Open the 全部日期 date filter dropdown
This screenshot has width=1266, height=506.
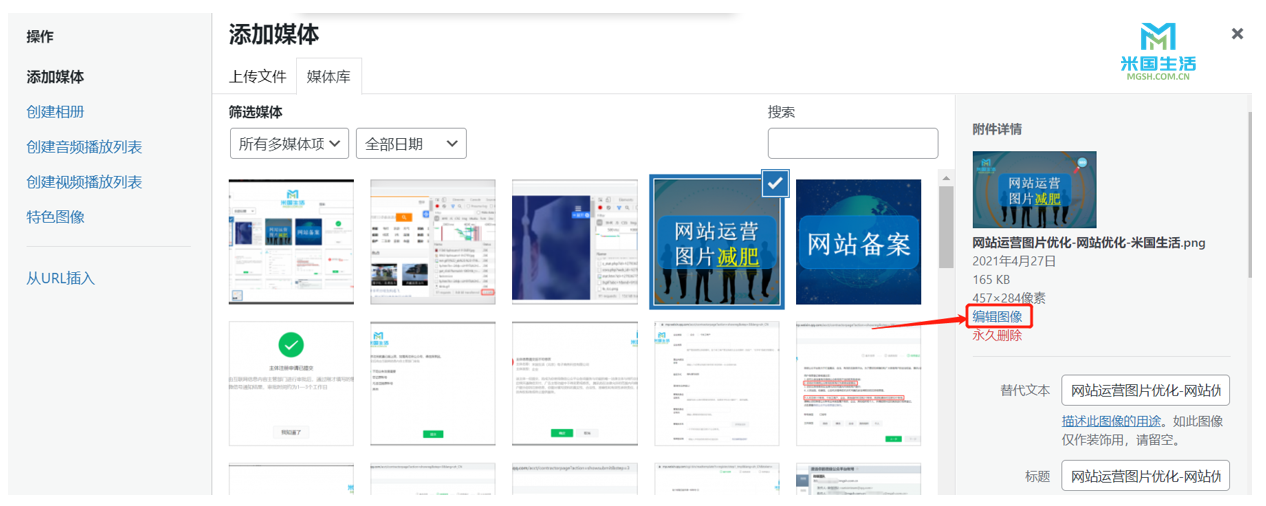[x=411, y=143]
